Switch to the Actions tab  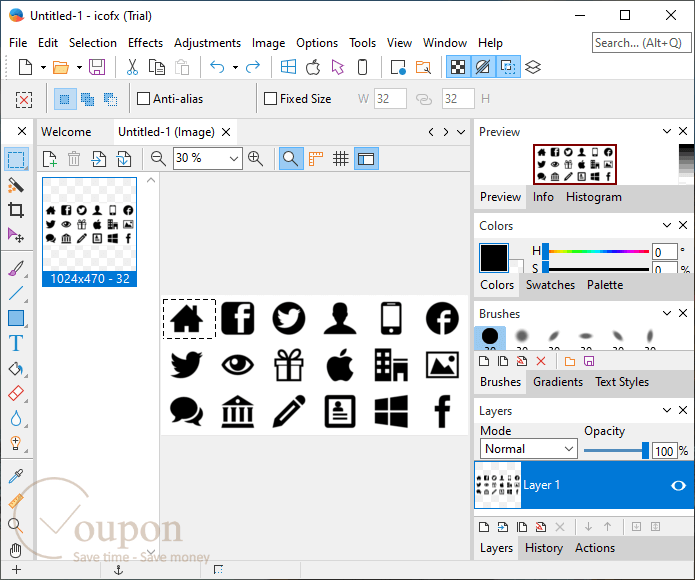click(595, 548)
